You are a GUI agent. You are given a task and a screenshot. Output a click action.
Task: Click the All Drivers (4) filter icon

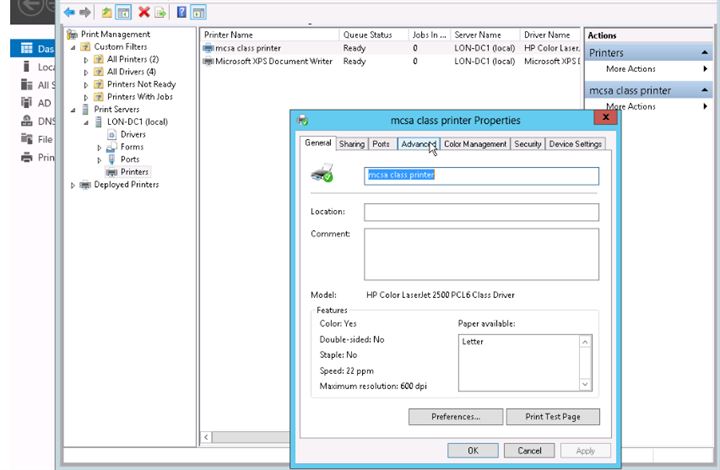[x=99, y=72]
